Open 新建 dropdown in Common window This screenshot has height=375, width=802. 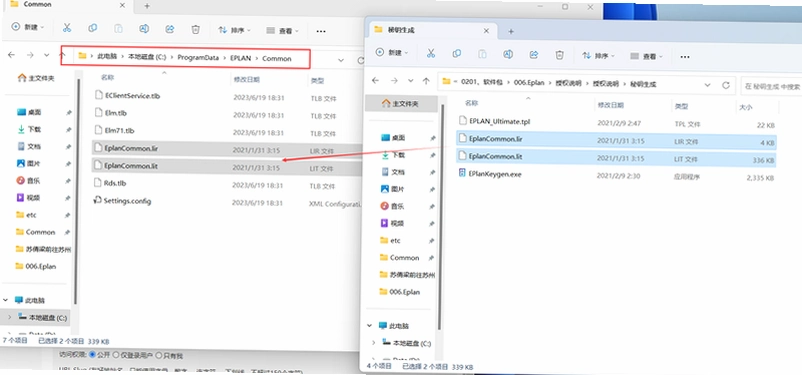28,27
